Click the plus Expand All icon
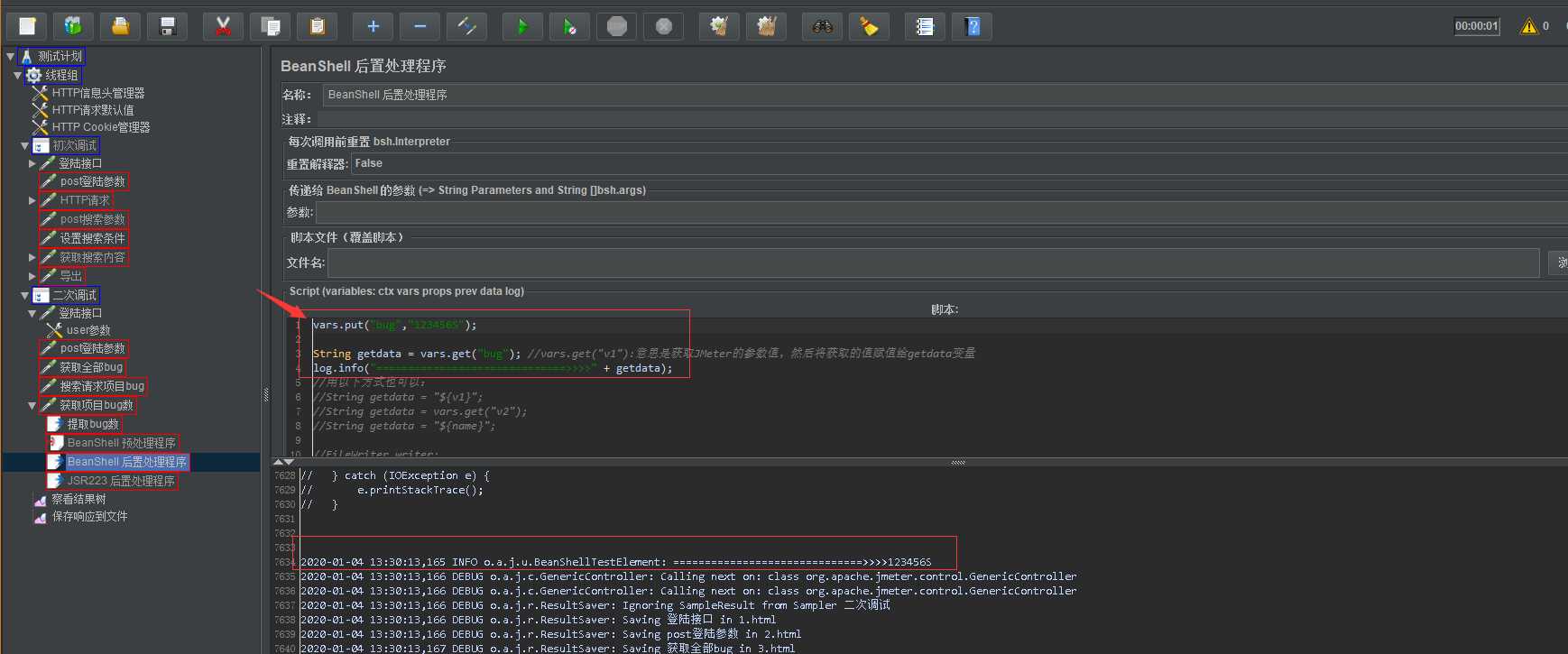 coord(373,26)
